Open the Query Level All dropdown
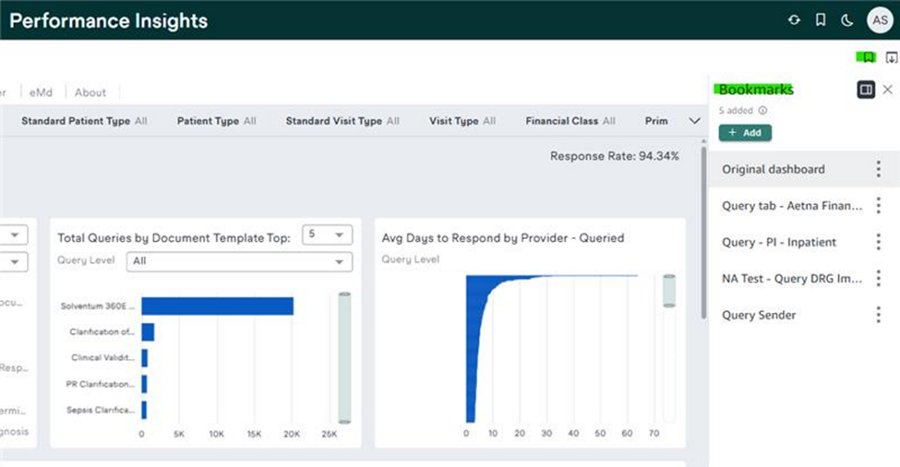The height and width of the screenshot is (467, 900). pos(239,262)
